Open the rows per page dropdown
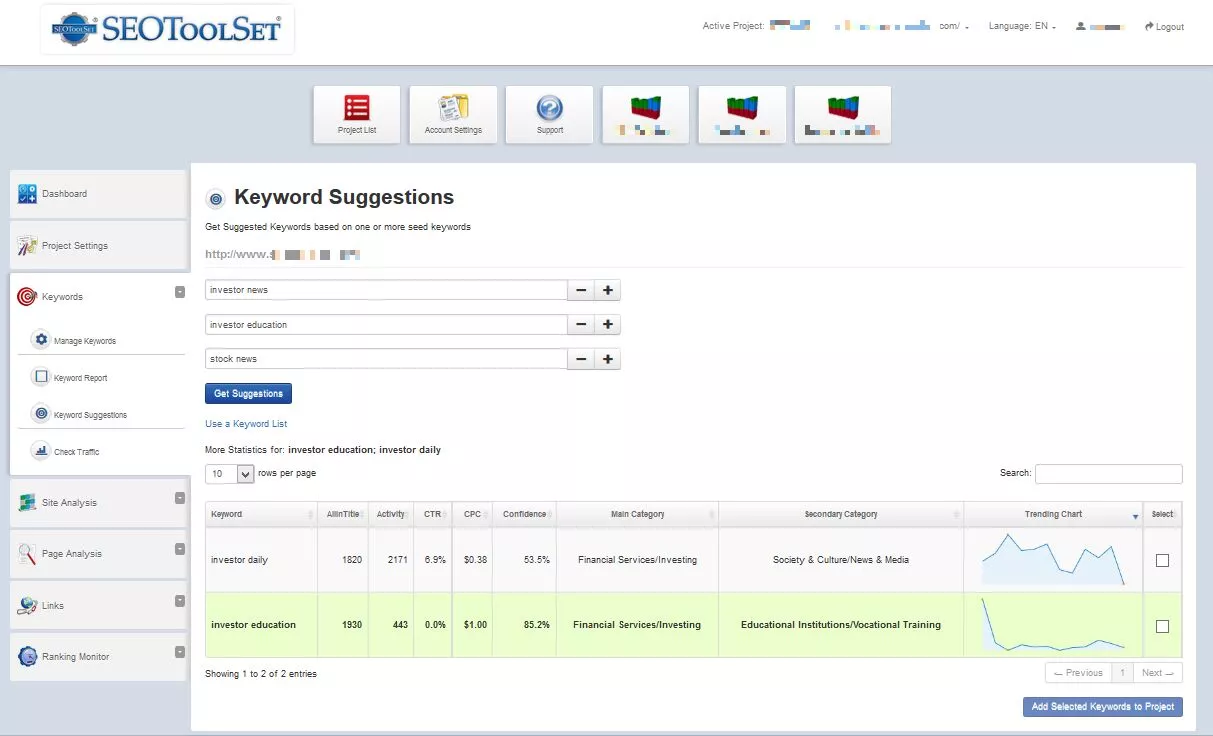1213x736 pixels. click(230, 474)
